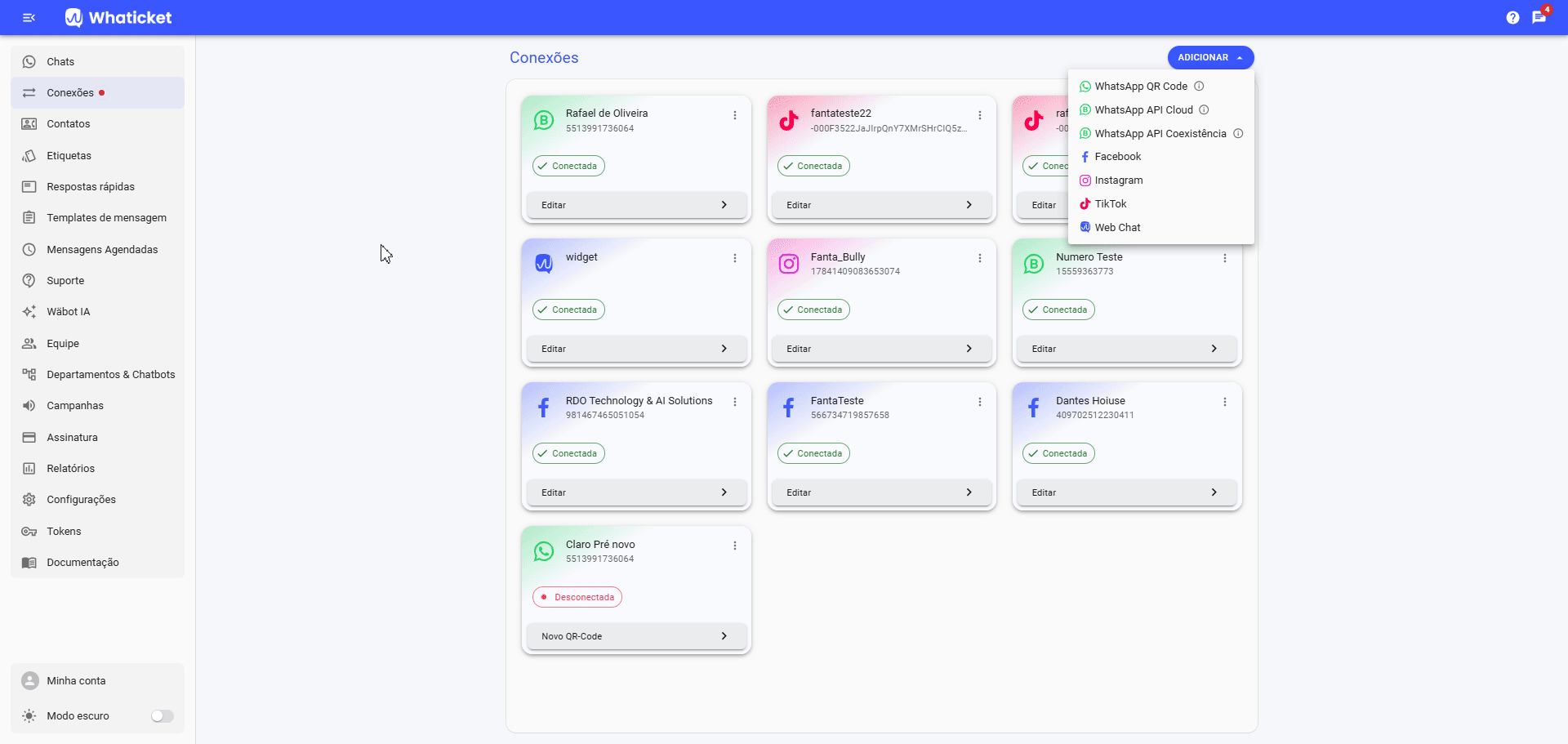Open options menu for Fanta_Bully card

[980, 258]
